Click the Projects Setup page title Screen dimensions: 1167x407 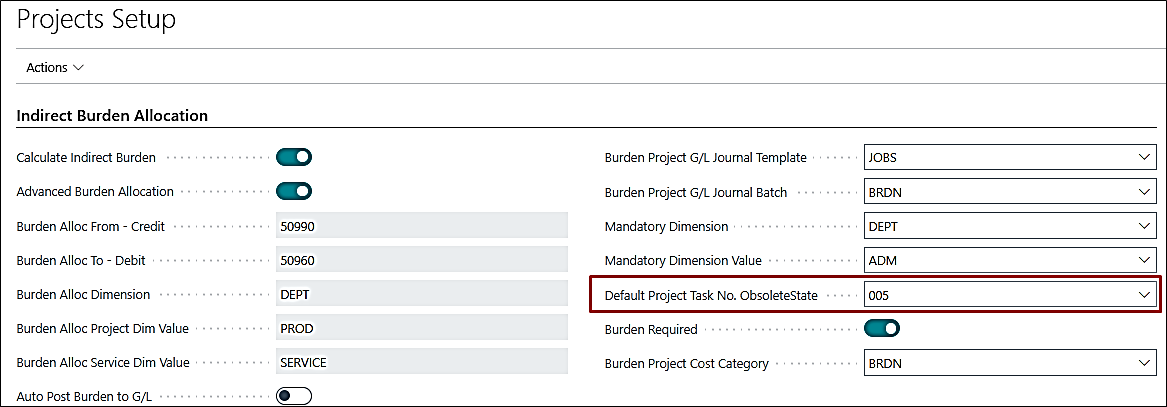click(x=97, y=19)
